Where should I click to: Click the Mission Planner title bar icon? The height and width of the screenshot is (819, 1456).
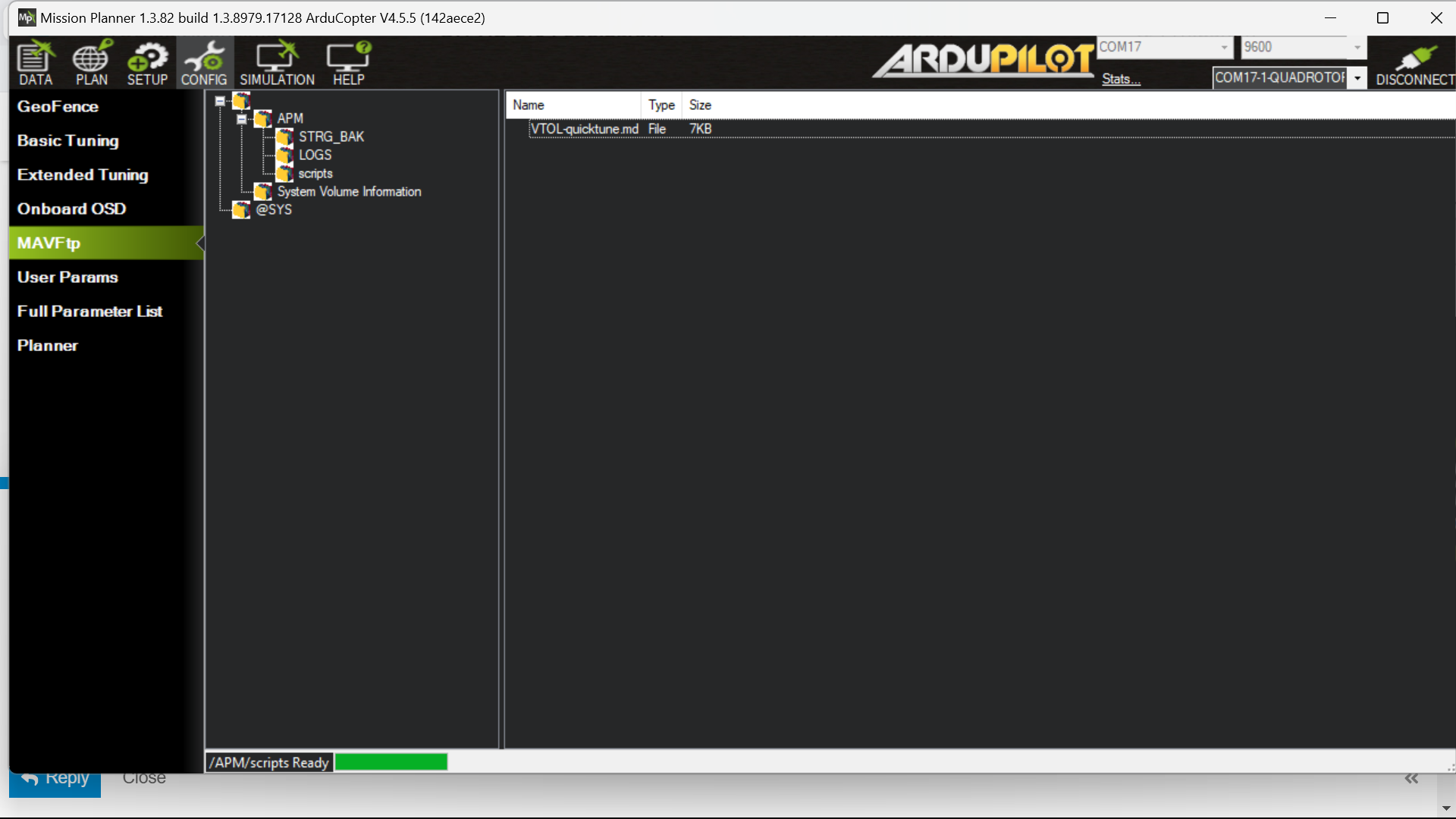(x=27, y=17)
